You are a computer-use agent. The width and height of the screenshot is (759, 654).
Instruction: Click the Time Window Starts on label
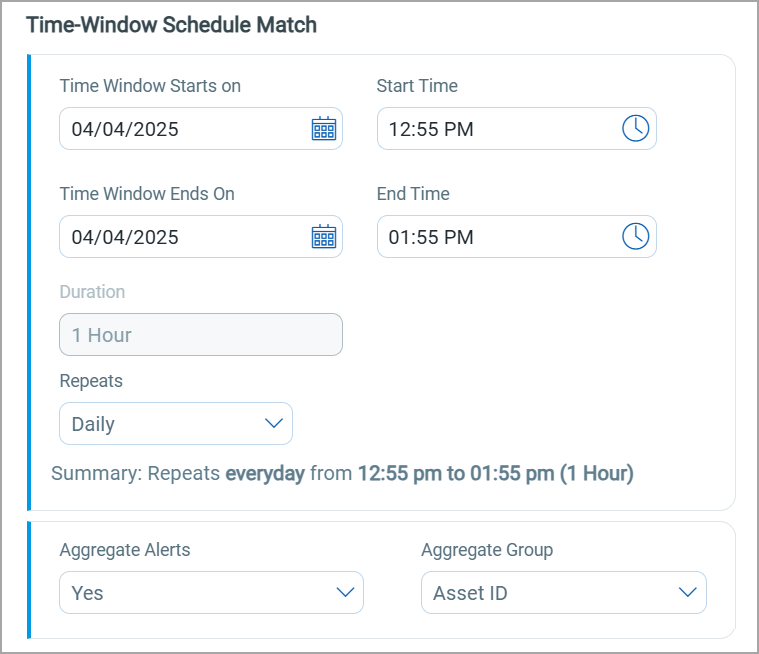(x=150, y=86)
